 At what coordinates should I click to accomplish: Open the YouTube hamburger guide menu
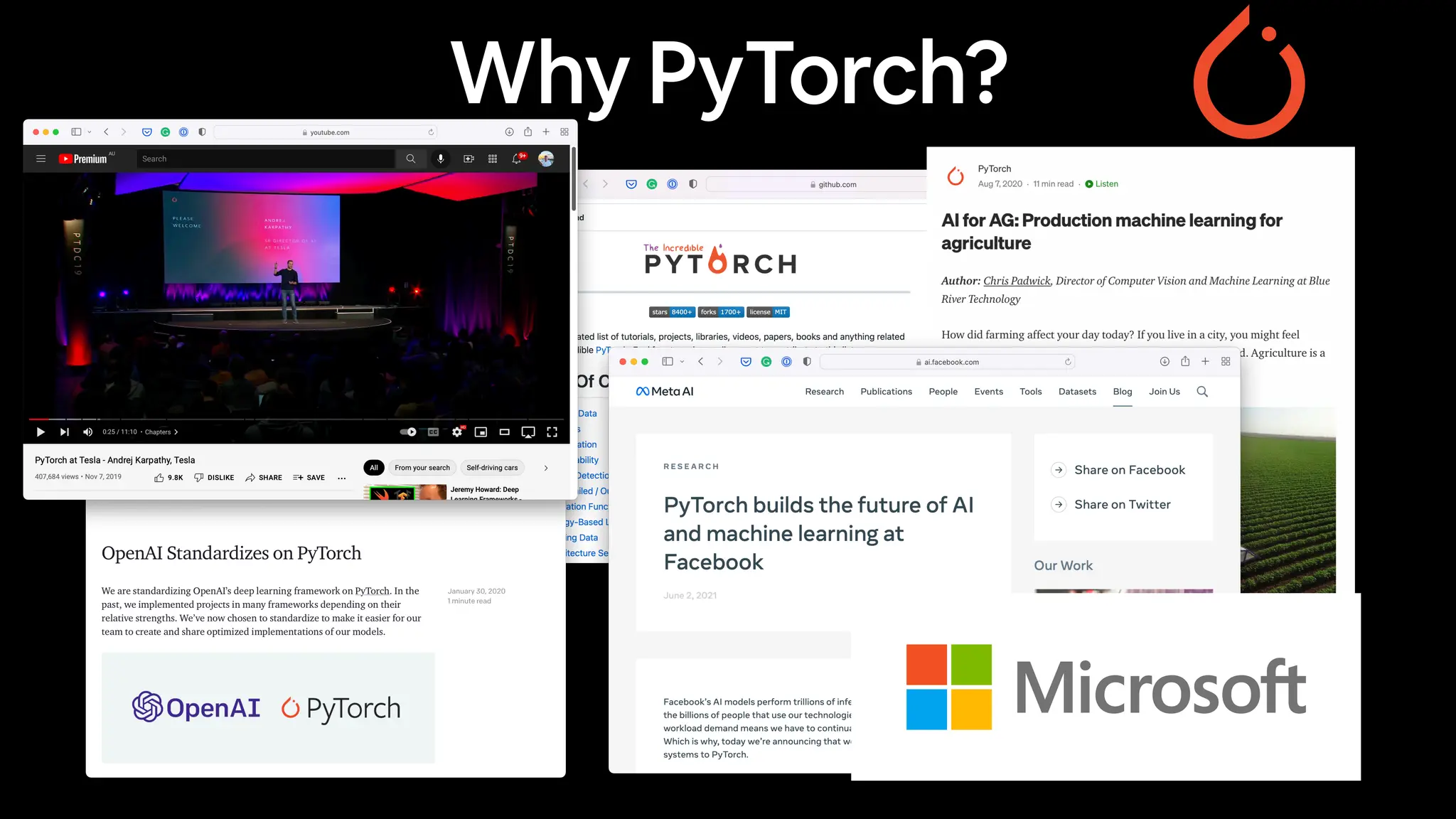[x=41, y=159]
